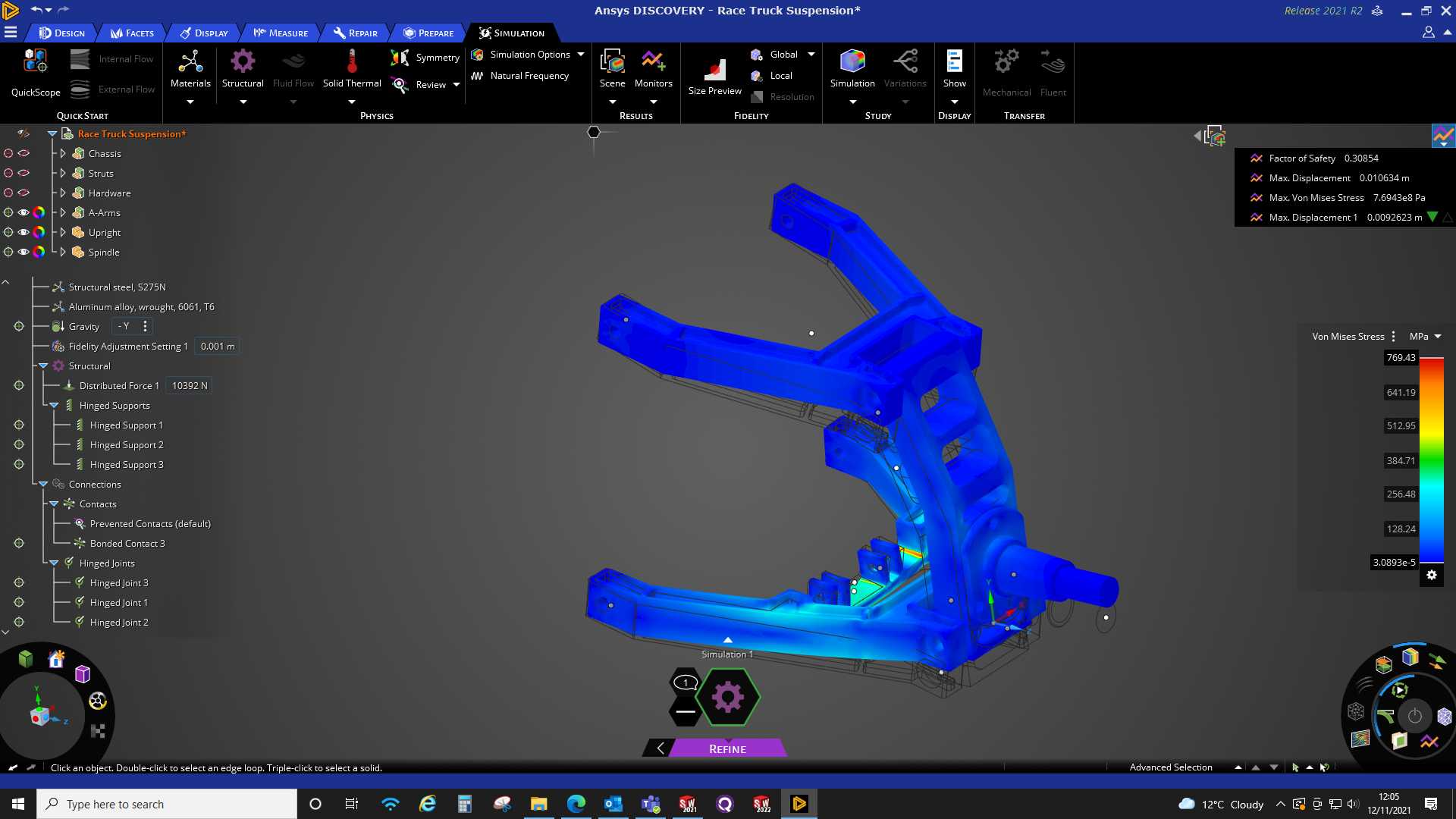Click the Von Mises stress color bar
Screen dimensions: 1456x819
pos(1431,460)
